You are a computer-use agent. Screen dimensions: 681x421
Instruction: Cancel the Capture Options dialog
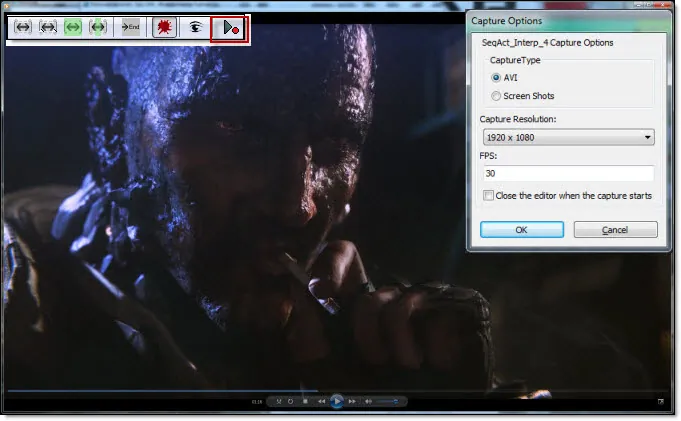point(615,230)
